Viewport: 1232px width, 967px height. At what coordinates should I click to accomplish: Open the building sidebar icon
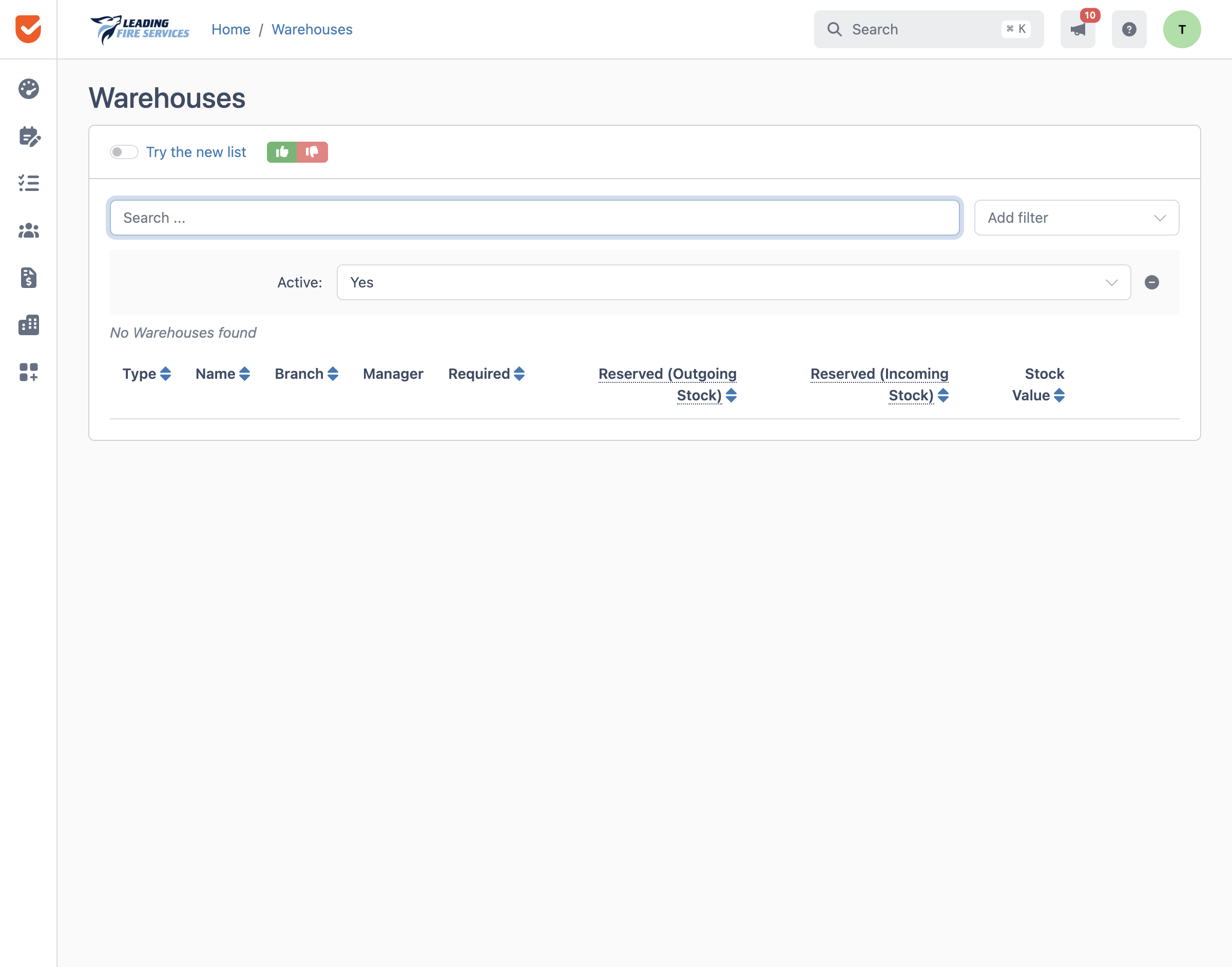[x=28, y=325]
